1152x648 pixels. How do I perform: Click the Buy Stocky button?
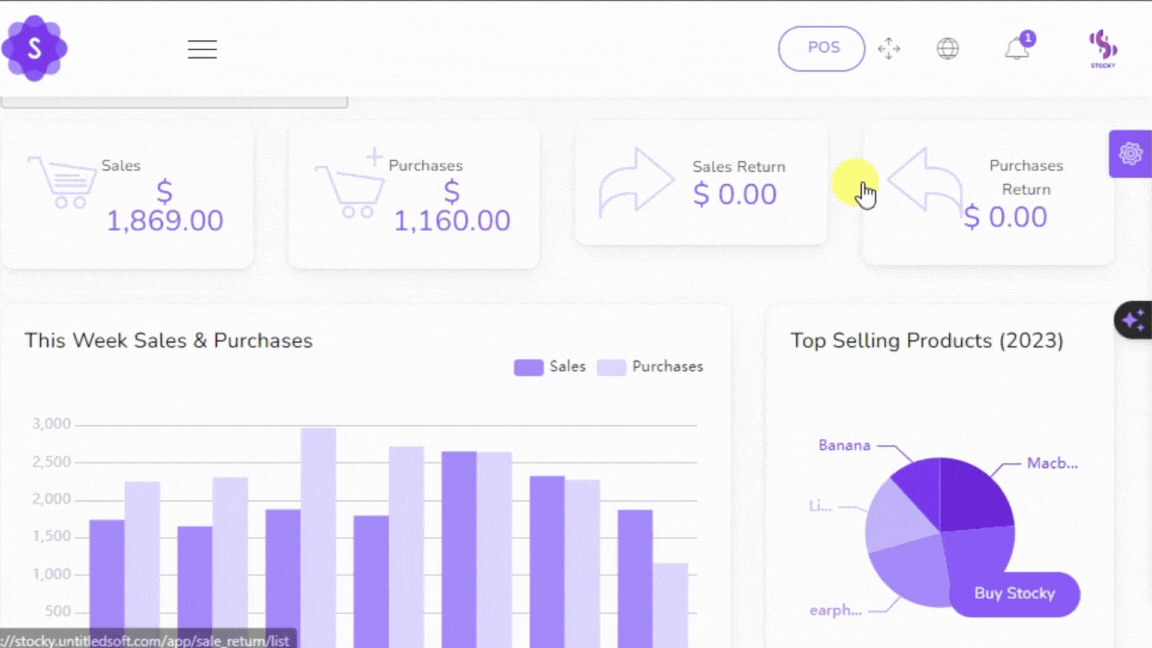[1014, 594]
